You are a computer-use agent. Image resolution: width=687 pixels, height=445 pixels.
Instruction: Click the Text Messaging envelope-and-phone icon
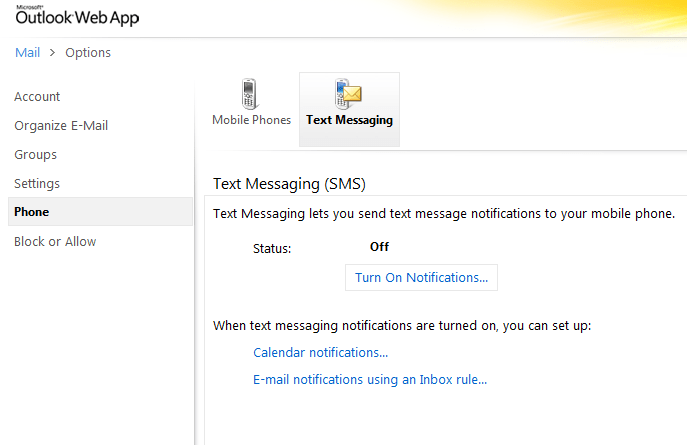348,94
